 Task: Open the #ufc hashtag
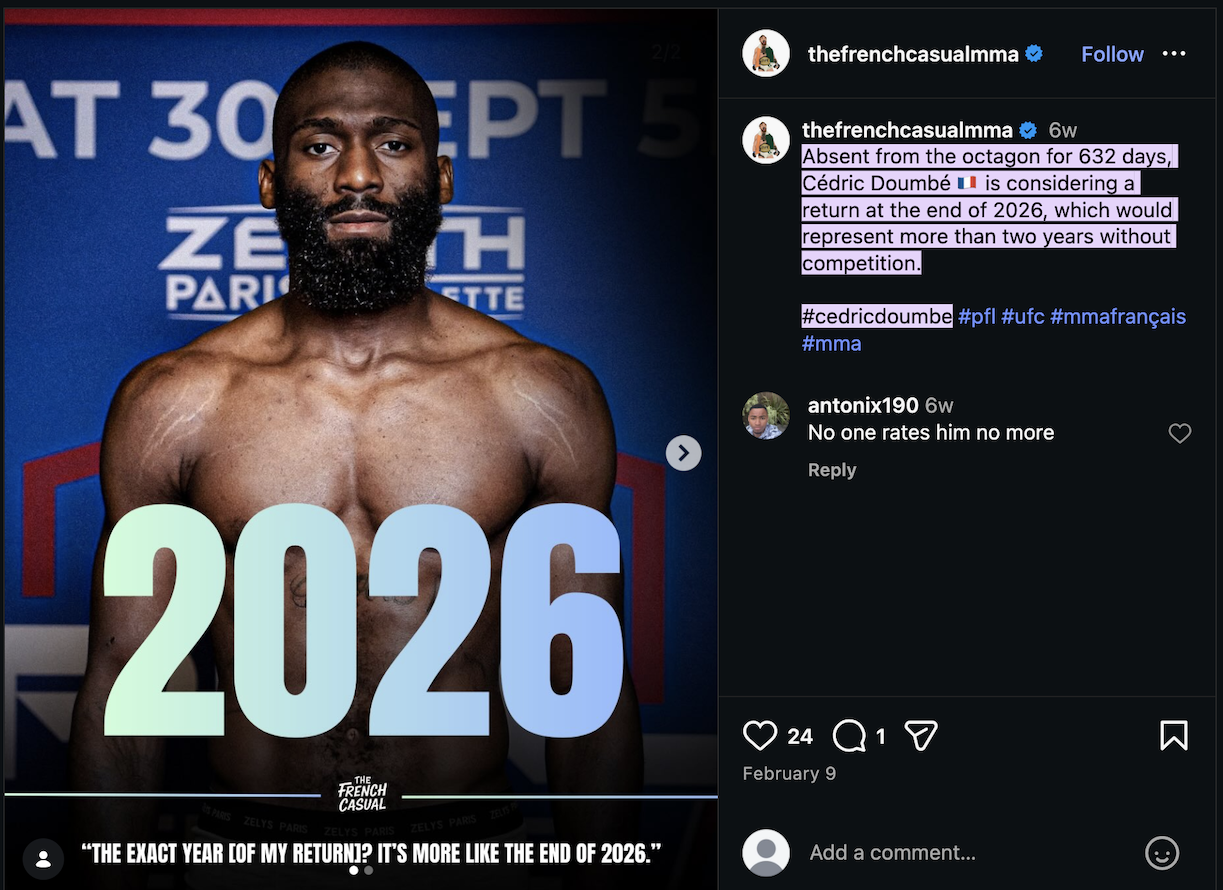[x=1023, y=316]
